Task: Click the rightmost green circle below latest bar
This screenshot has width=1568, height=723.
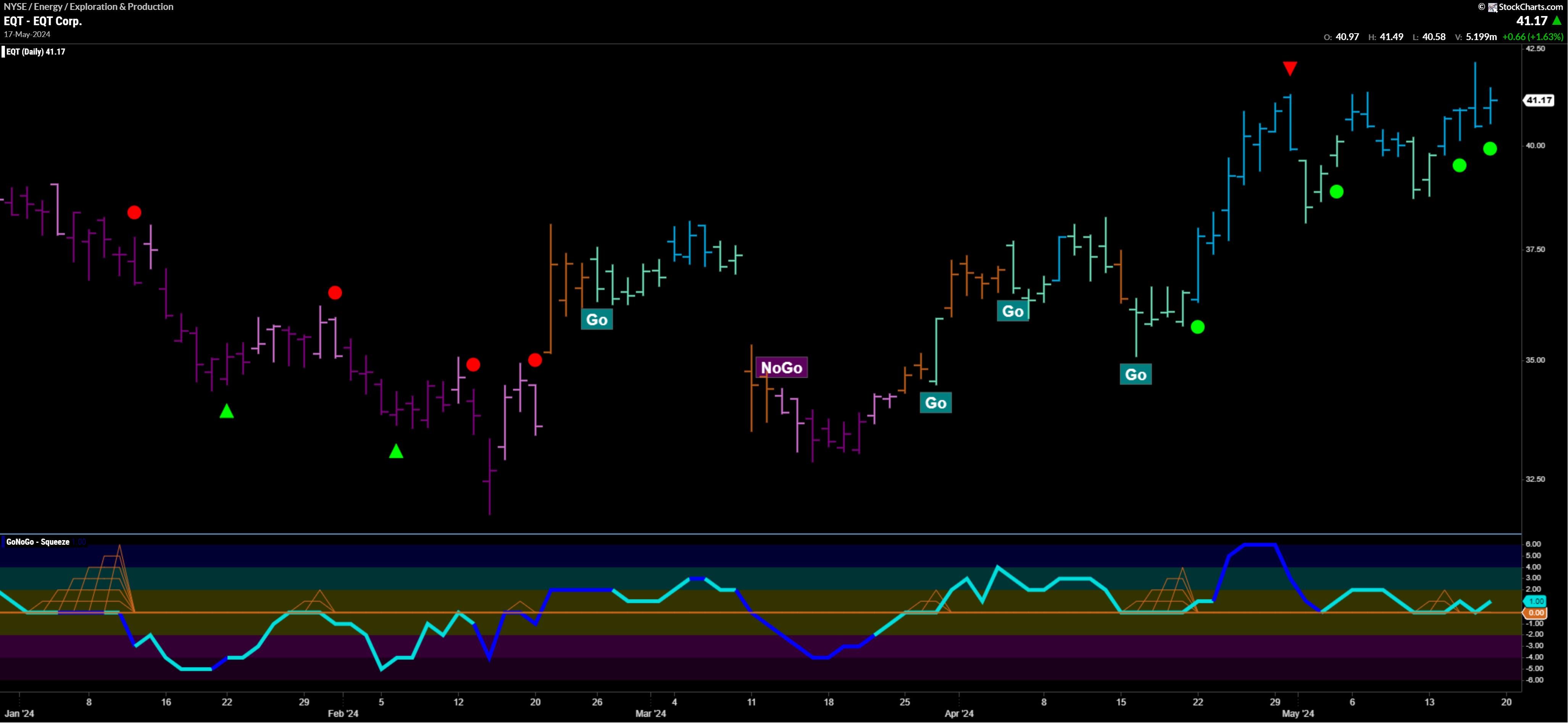Action: [1489, 148]
